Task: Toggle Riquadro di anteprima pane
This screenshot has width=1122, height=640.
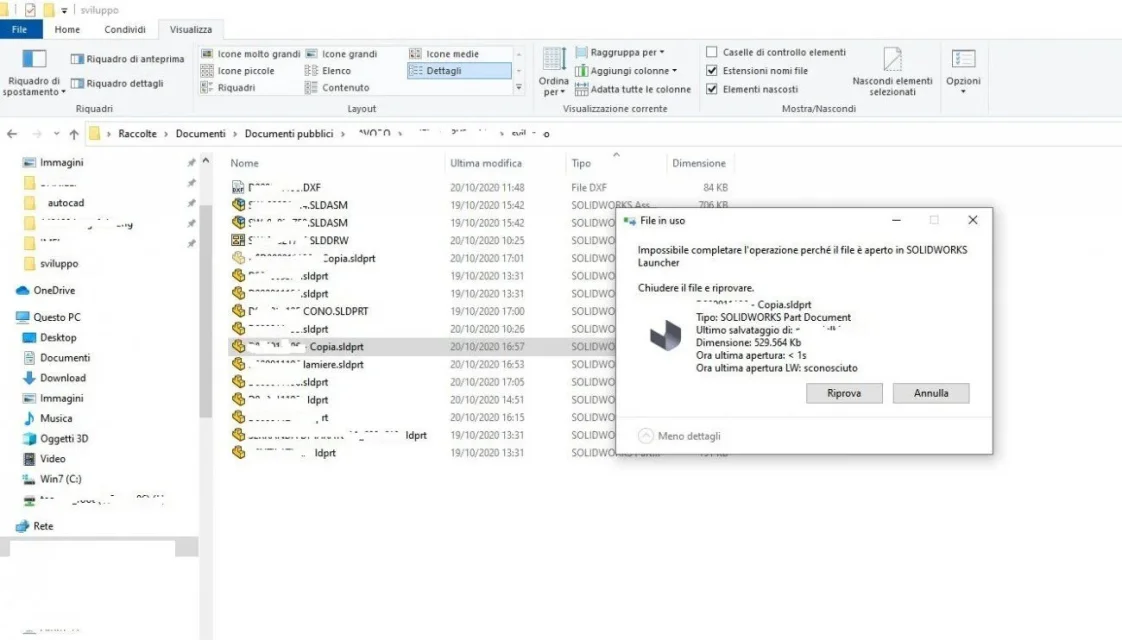Action: [x=127, y=59]
